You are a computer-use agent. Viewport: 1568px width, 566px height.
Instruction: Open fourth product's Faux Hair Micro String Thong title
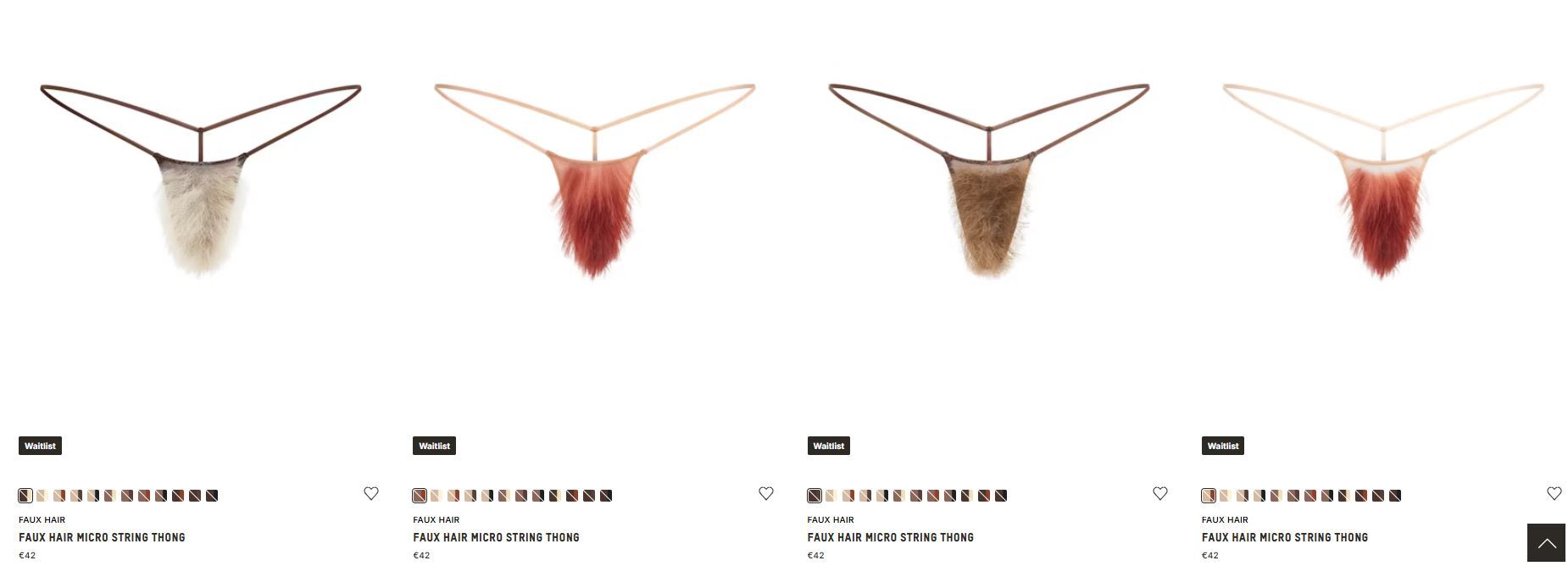point(1285,537)
